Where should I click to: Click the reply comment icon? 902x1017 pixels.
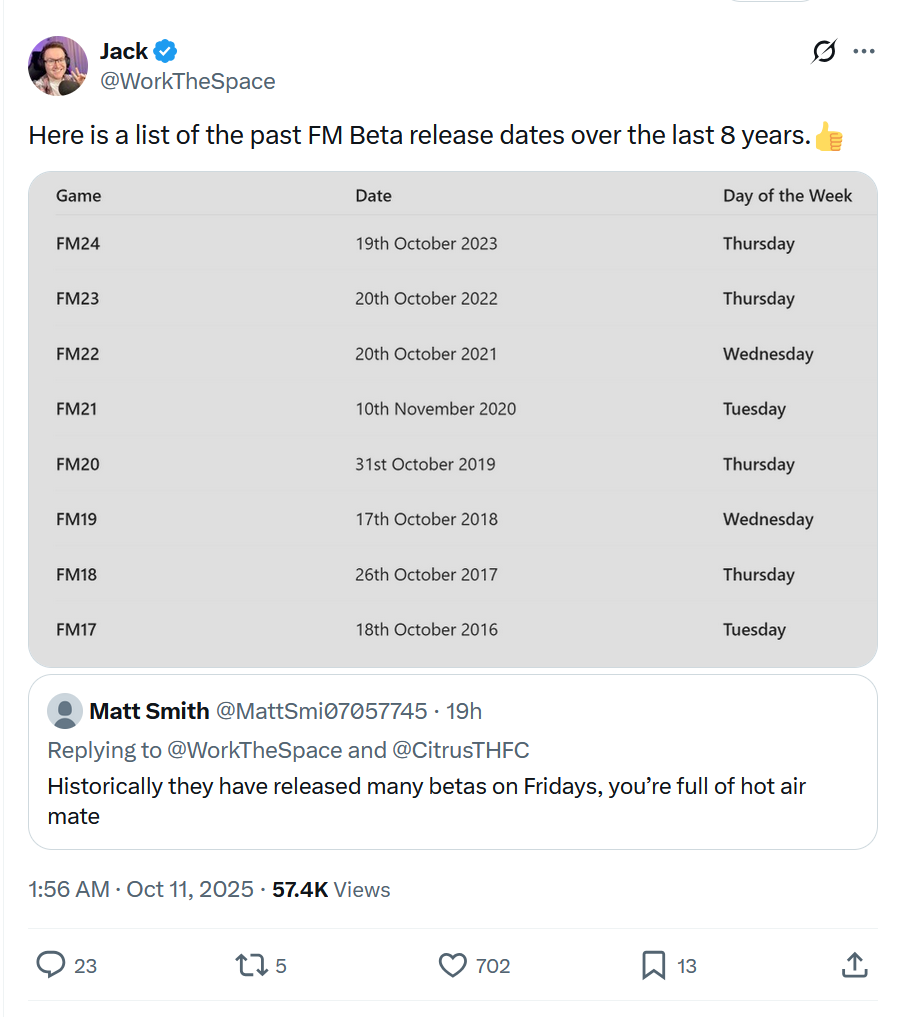coord(51,965)
